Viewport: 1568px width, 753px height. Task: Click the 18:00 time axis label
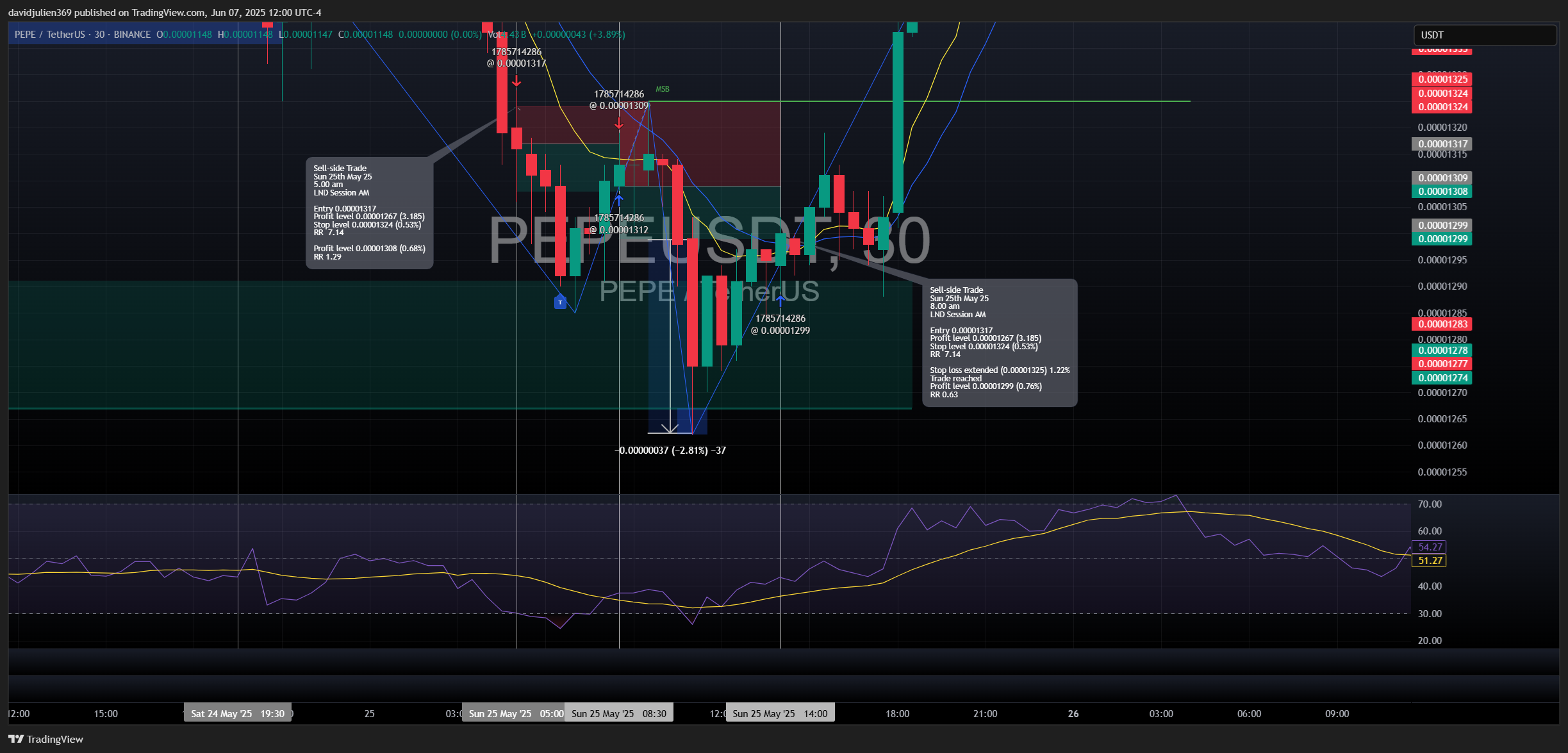pos(897,714)
